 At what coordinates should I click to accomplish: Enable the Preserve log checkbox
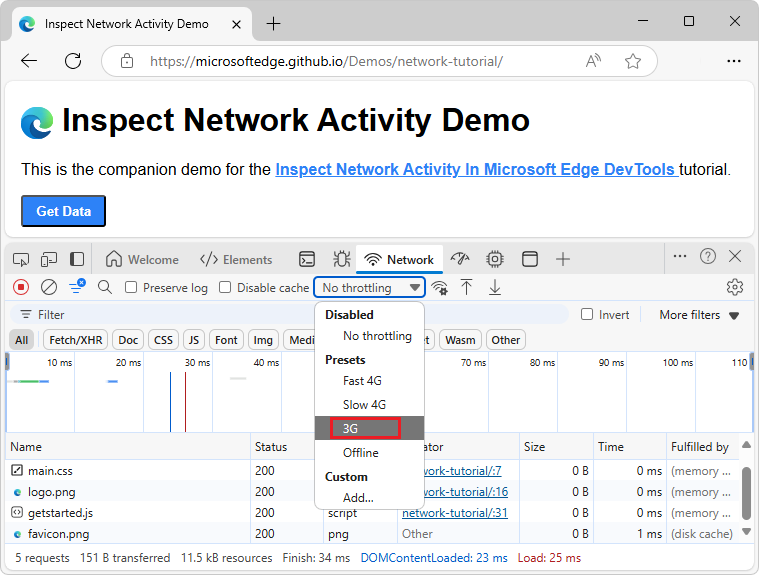point(132,288)
